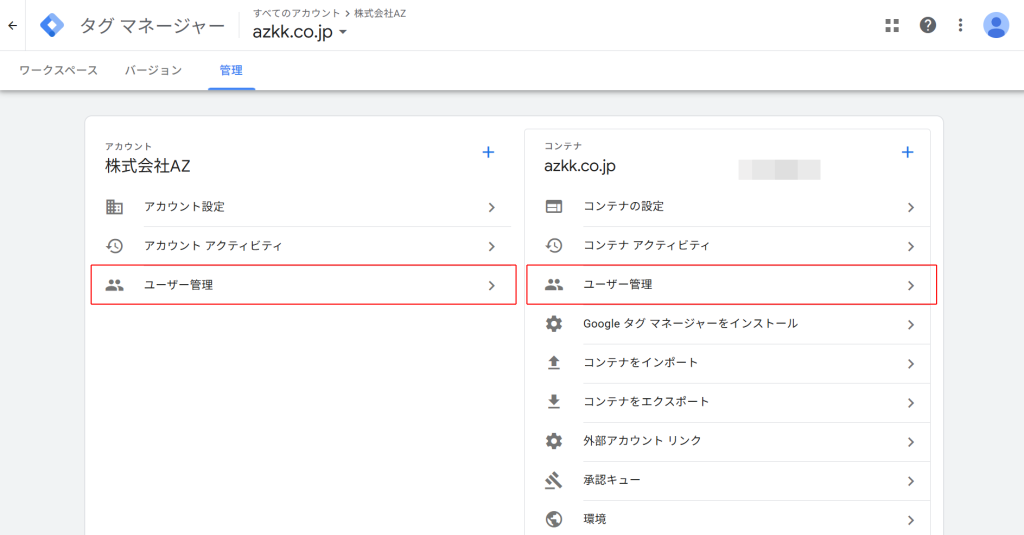Viewport: 1024px width, 535px height.
Task: Expand アカウント アクティビティ via its chevron
Action: [491, 246]
